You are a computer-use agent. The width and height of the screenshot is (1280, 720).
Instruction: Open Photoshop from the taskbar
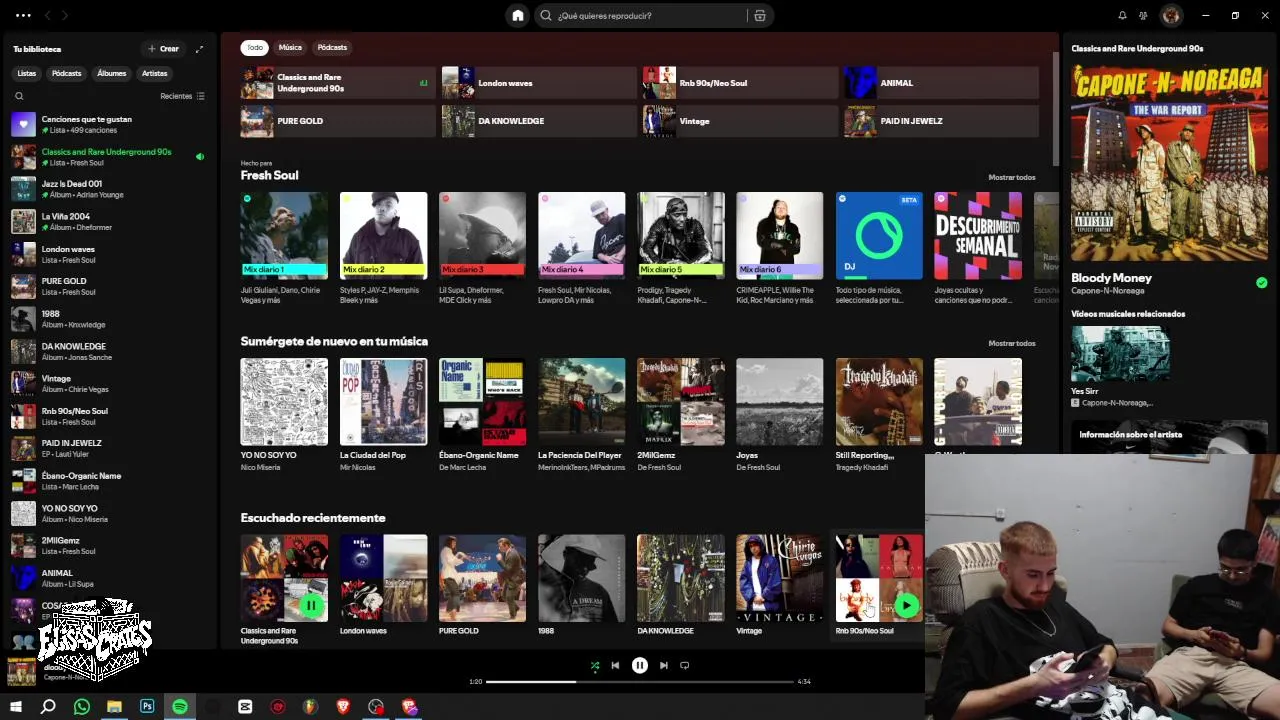point(147,707)
